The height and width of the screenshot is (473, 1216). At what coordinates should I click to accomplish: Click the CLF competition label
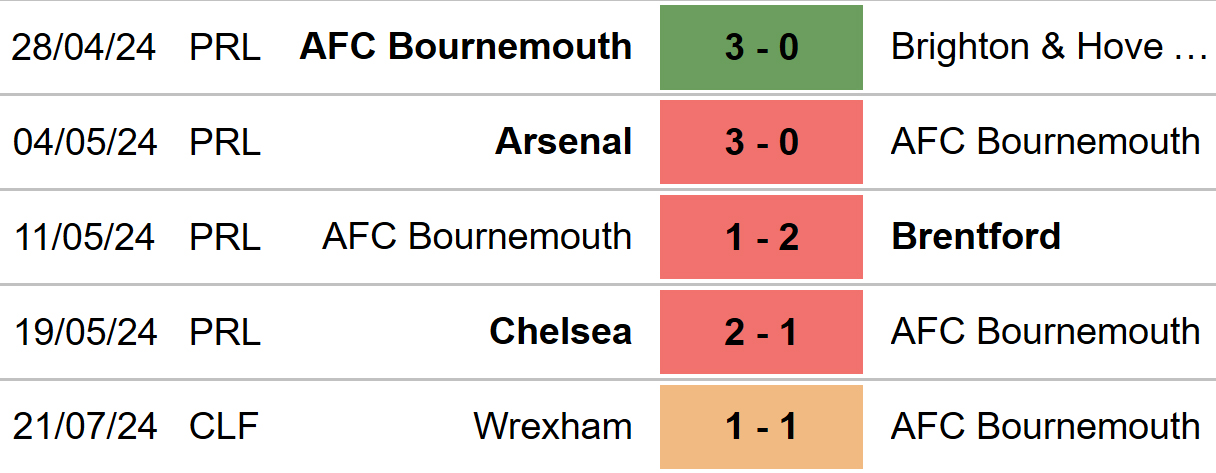[224, 427]
